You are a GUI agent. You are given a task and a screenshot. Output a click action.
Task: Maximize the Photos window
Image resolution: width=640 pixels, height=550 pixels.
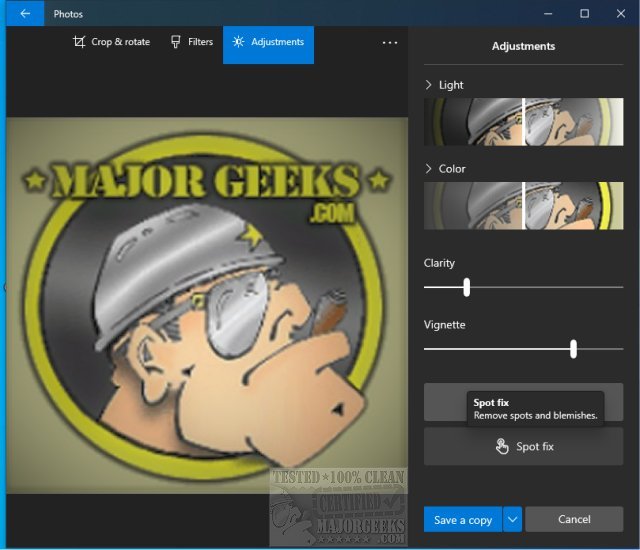584,14
